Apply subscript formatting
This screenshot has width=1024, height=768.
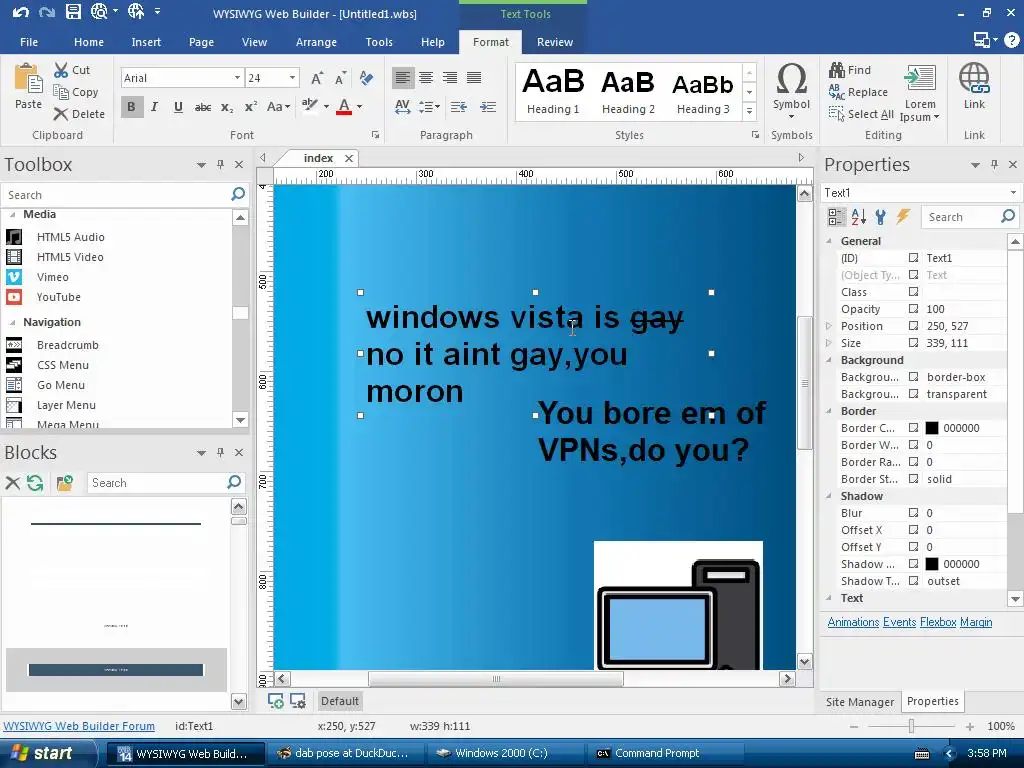[227, 107]
